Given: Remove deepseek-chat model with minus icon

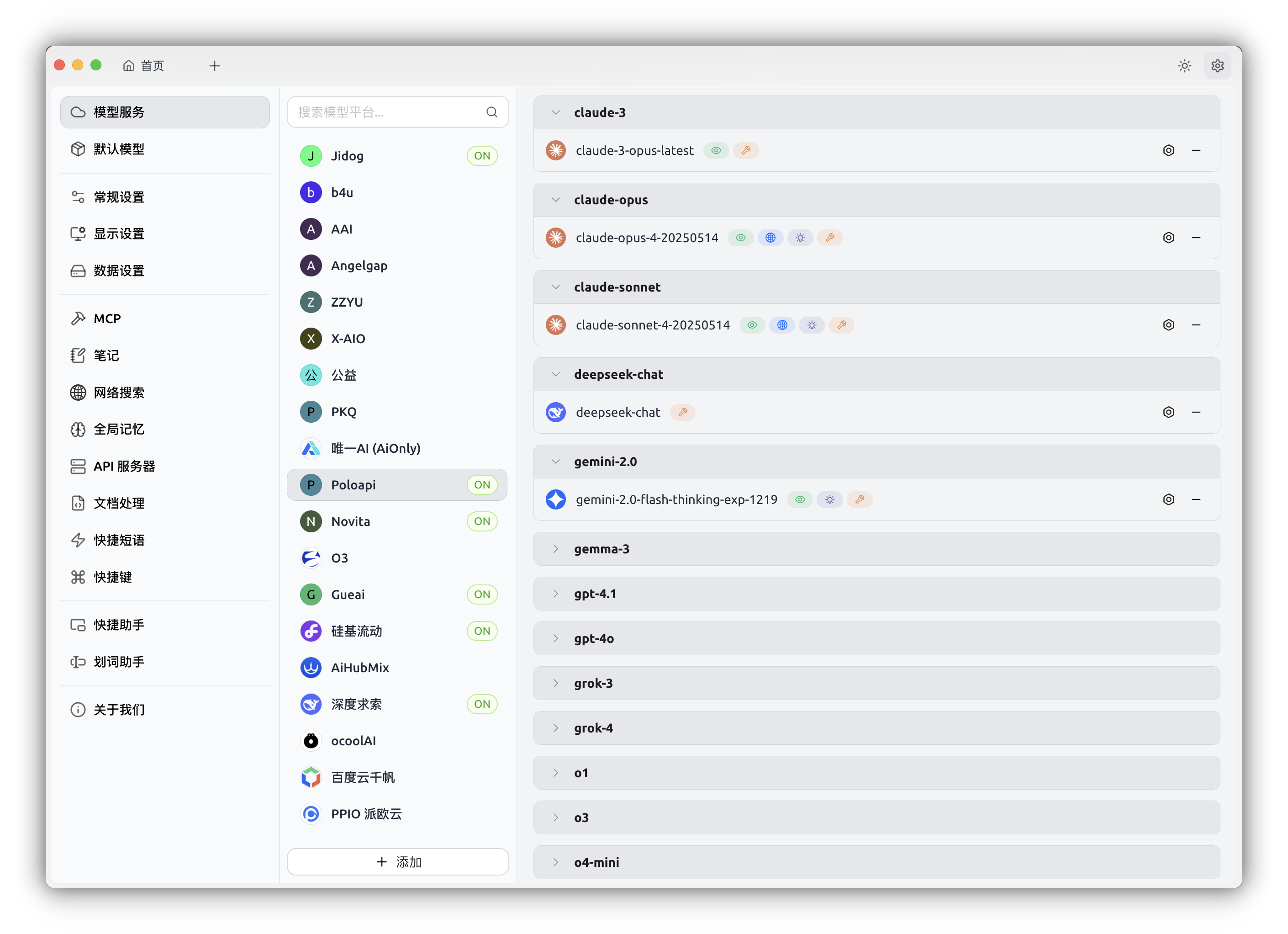Looking at the screenshot, I should [x=1196, y=412].
